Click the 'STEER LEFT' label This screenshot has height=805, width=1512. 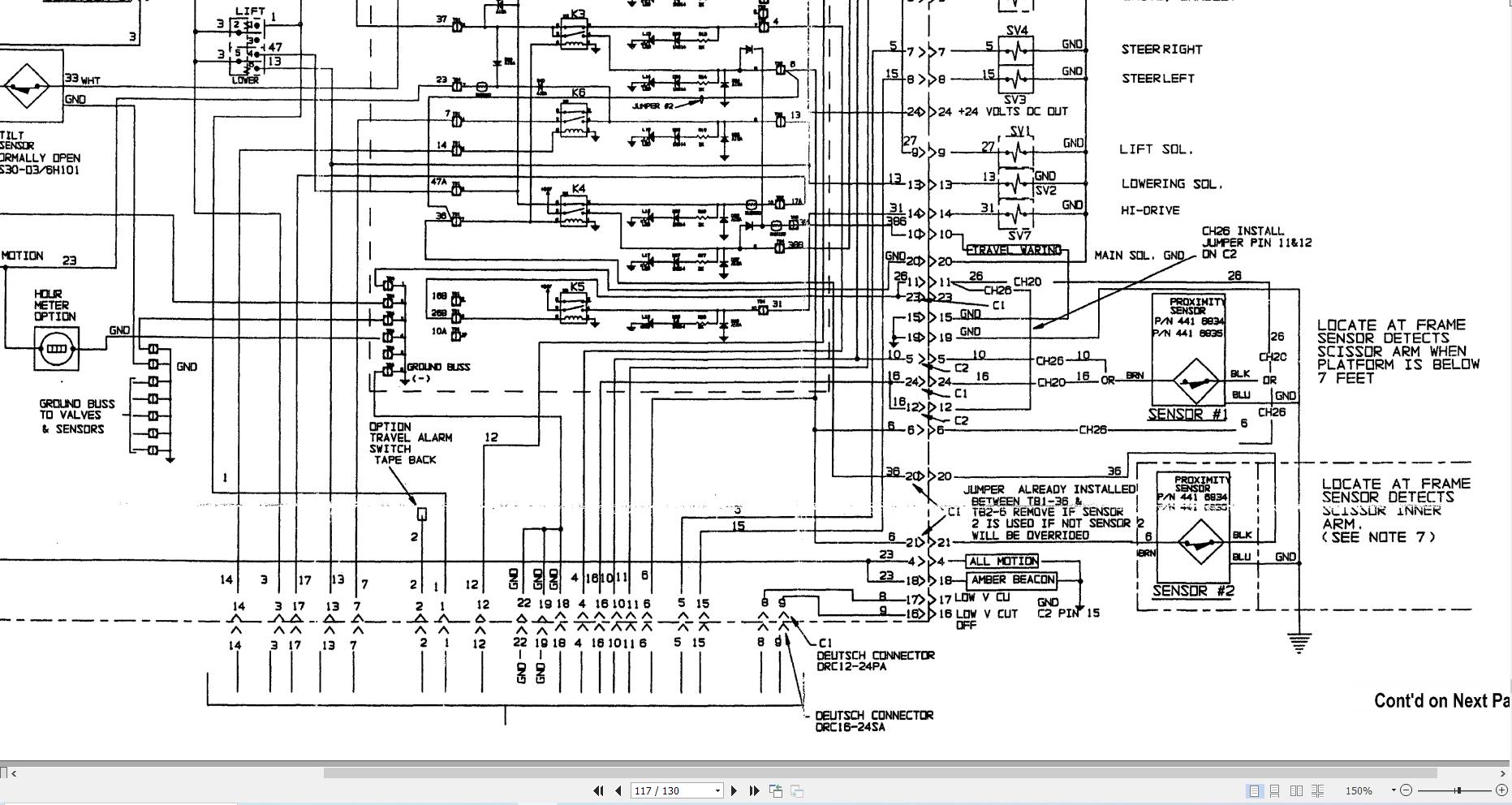click(1157, 79)
